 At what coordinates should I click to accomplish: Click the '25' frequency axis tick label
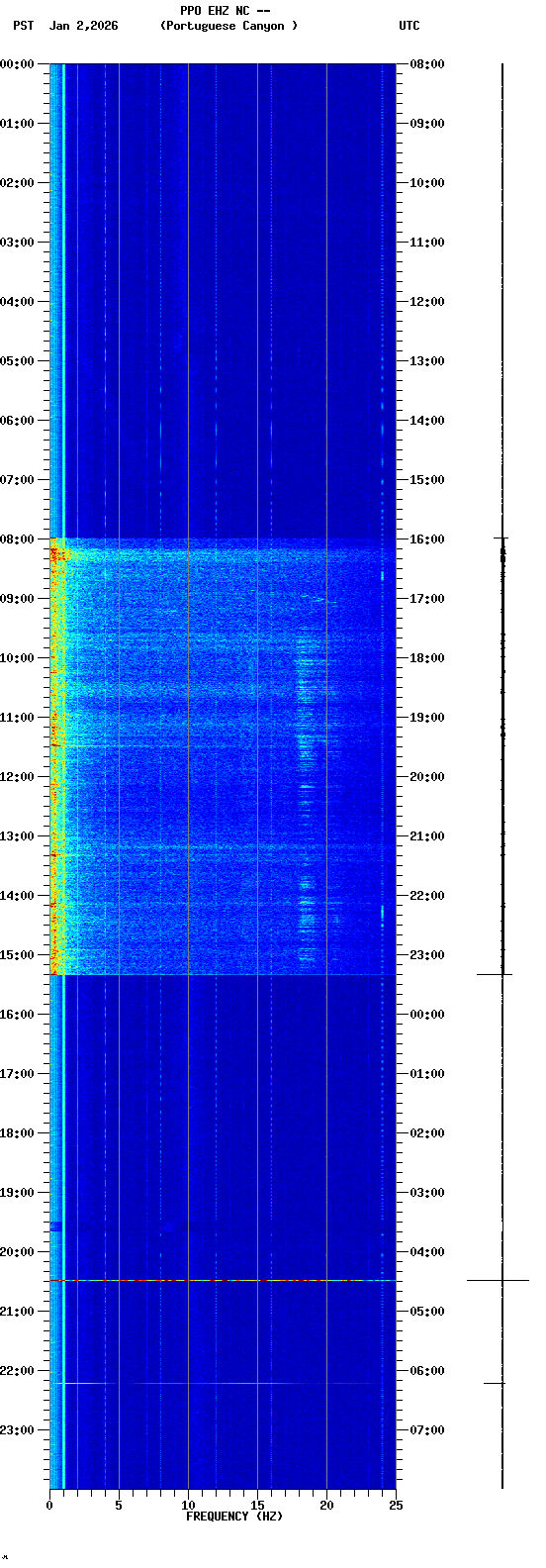(x=396, y=1506)
